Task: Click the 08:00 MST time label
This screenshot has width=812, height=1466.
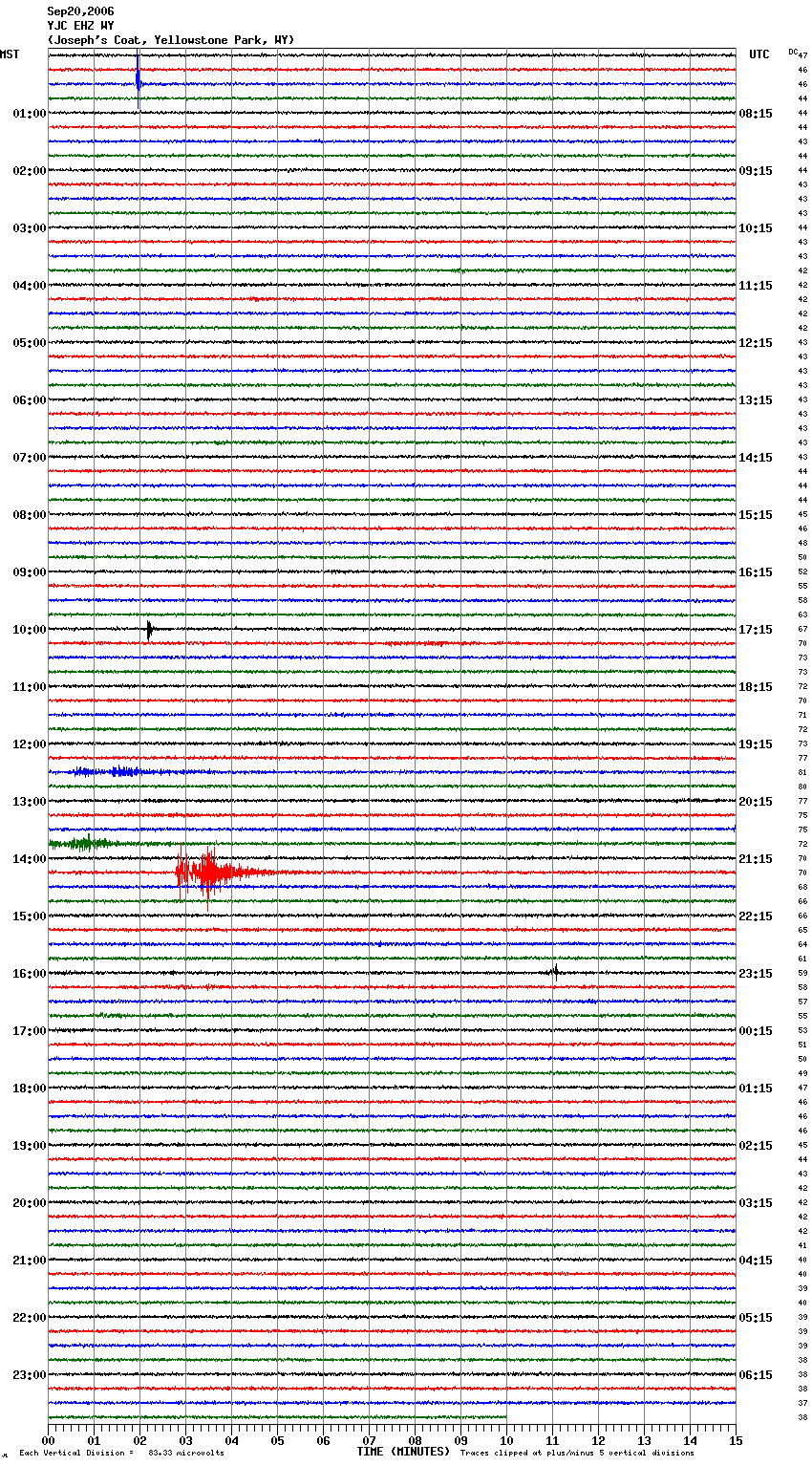Action: coord(30,515)
